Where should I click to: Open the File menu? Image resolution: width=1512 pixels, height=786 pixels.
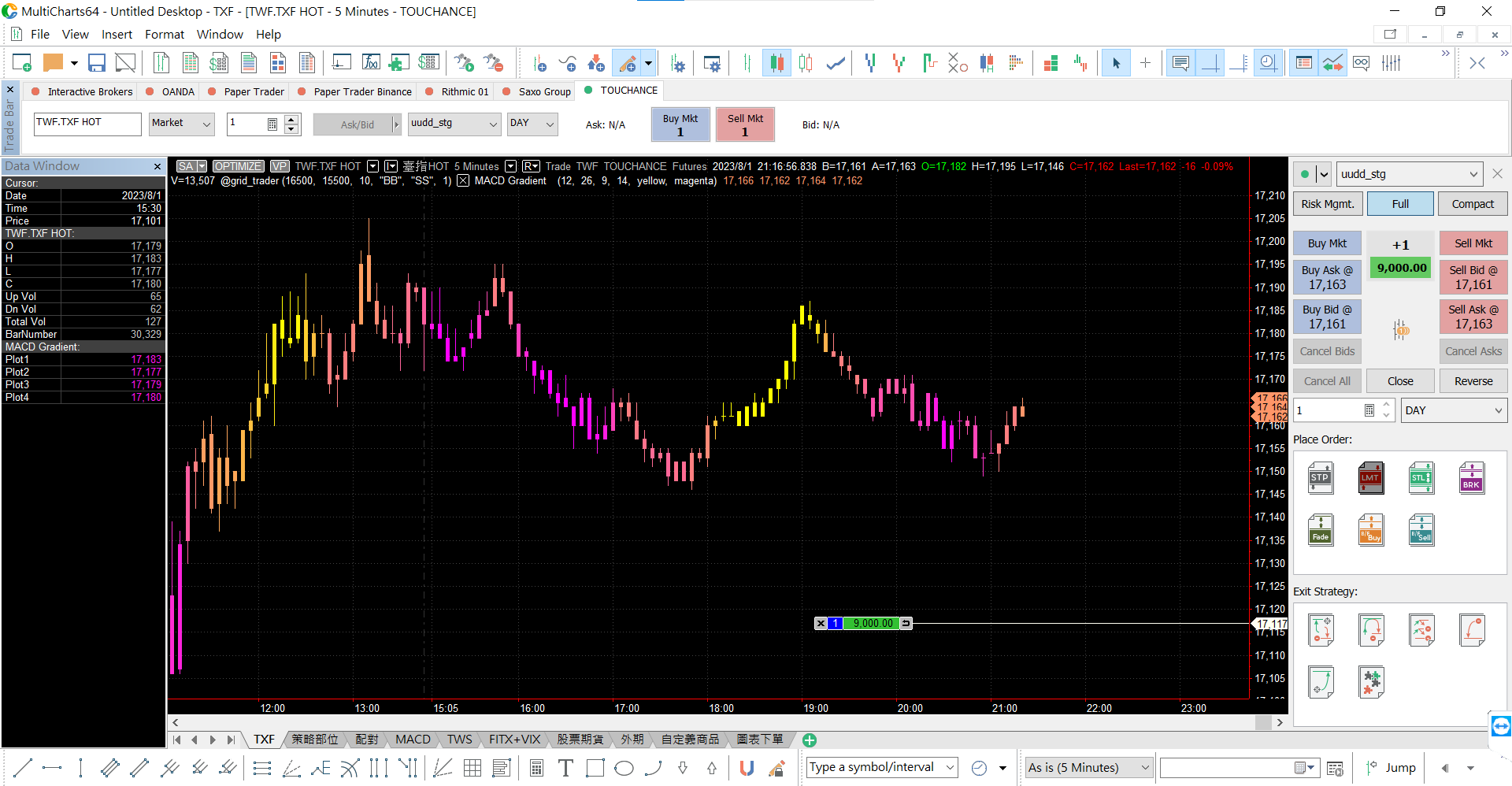click(x=39, y=34)
